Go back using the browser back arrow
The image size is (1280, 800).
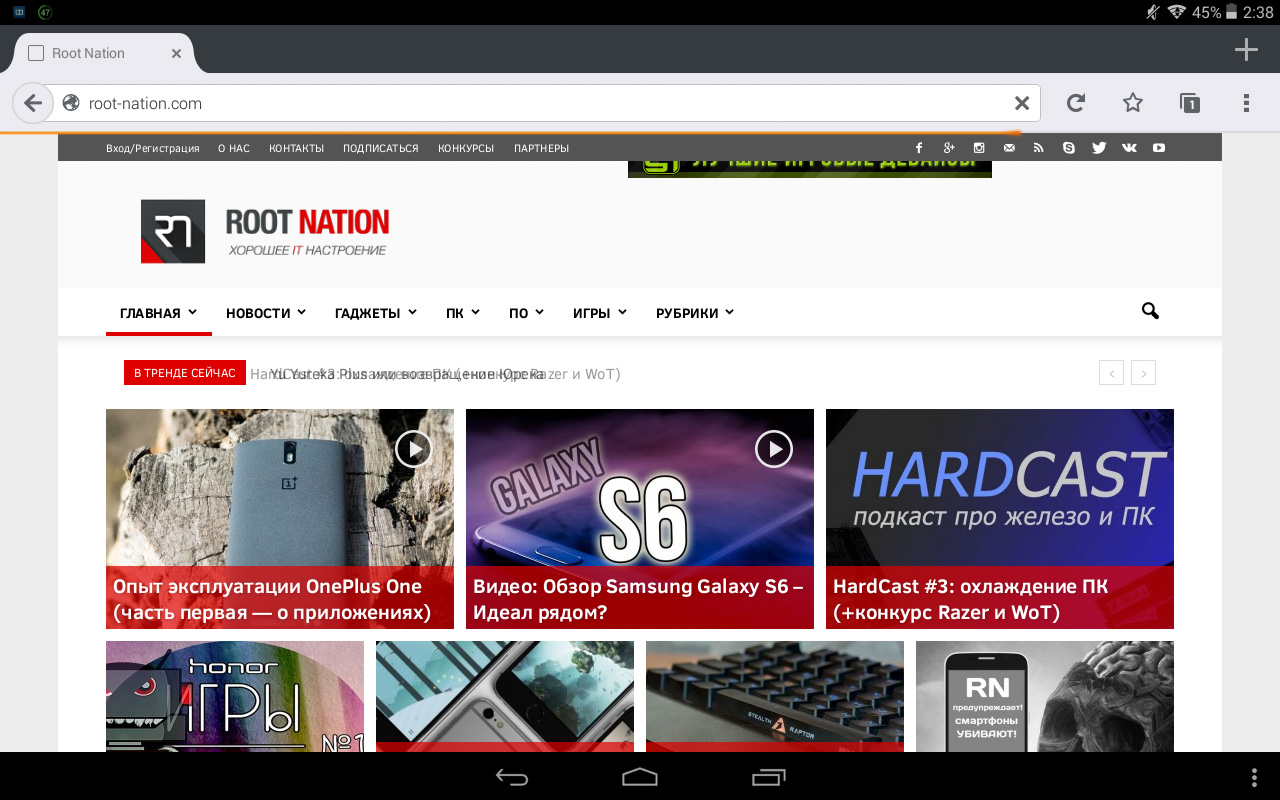click(x=33, y=103)
